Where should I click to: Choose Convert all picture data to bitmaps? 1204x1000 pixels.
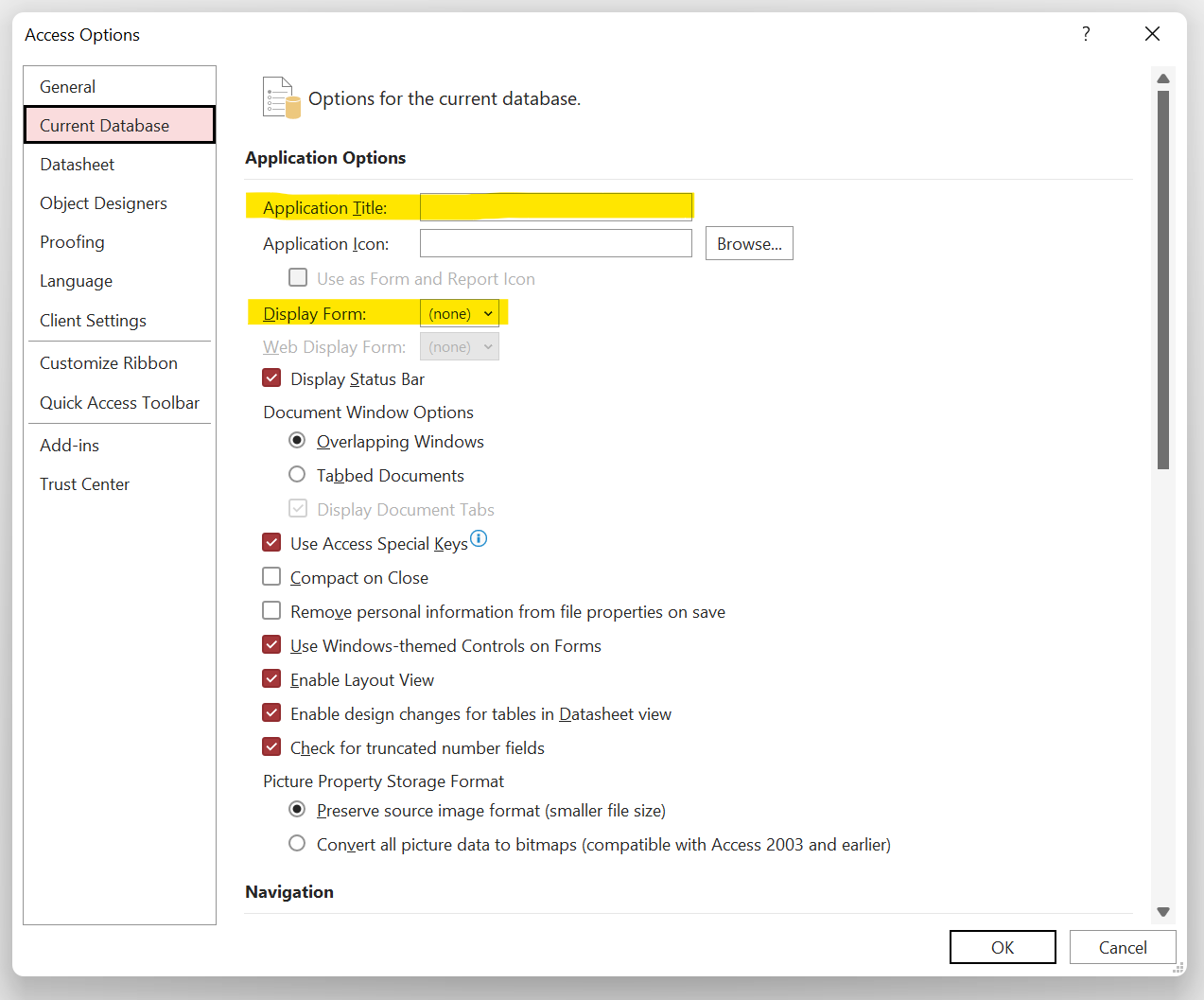click(x=297, y=844)
